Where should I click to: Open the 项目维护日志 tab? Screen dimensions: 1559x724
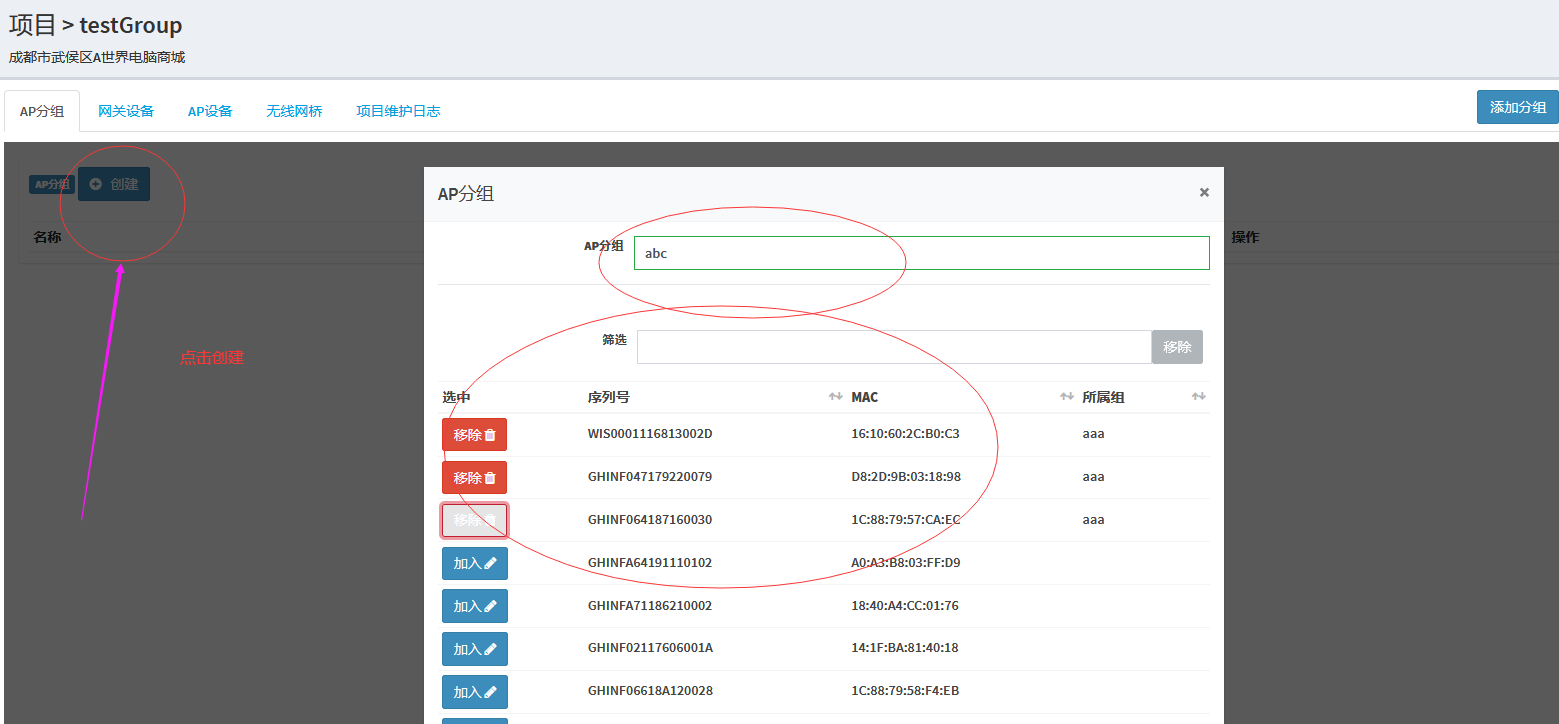tap(398, 111)
